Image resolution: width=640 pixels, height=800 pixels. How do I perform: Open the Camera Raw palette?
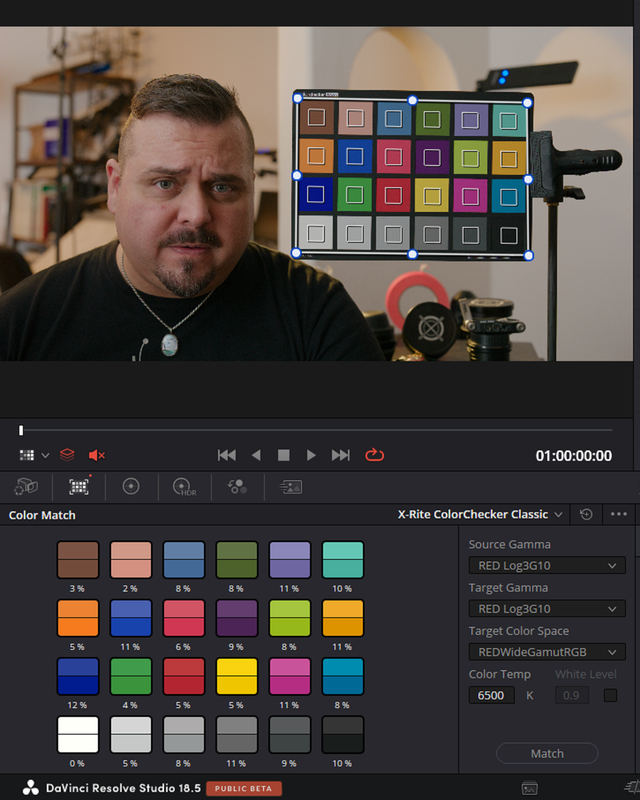pos(26,487)
